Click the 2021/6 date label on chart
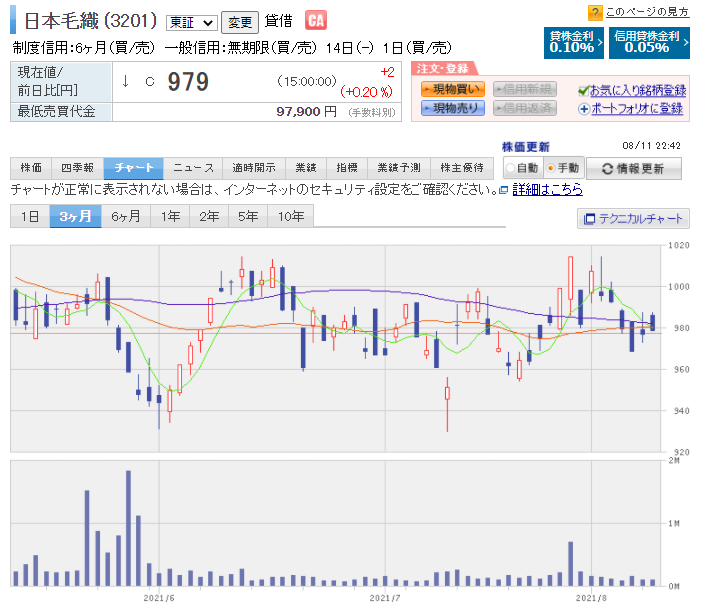 (159, 598)
